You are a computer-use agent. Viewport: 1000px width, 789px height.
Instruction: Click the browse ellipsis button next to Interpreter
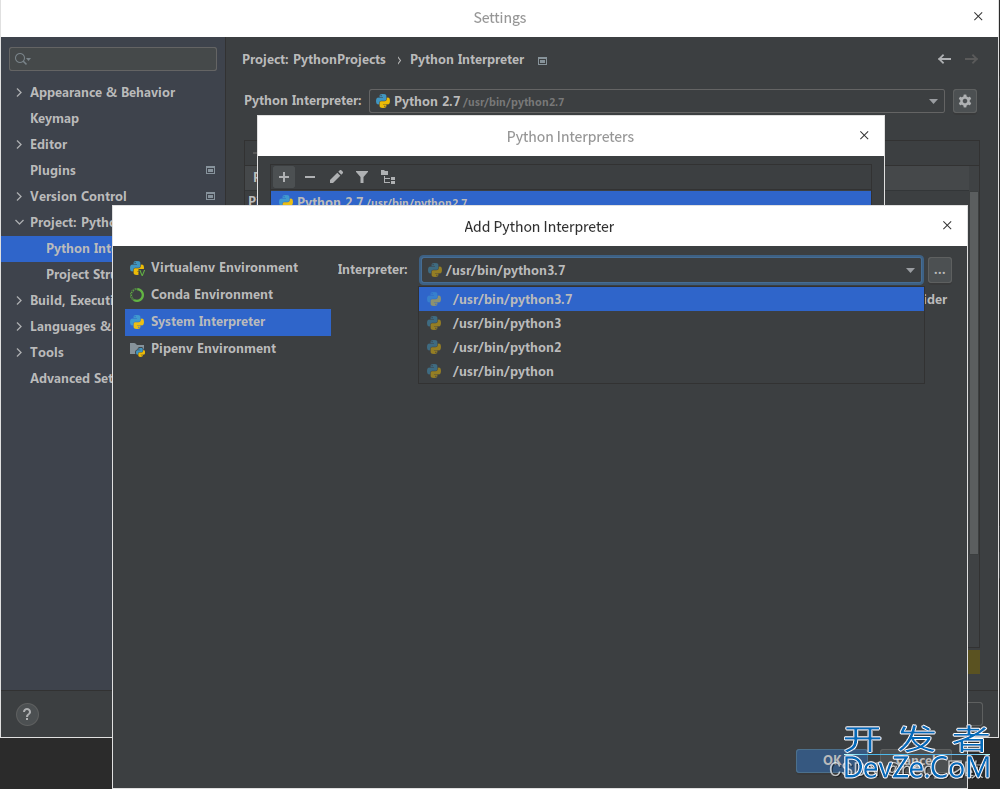click(939, 270)
